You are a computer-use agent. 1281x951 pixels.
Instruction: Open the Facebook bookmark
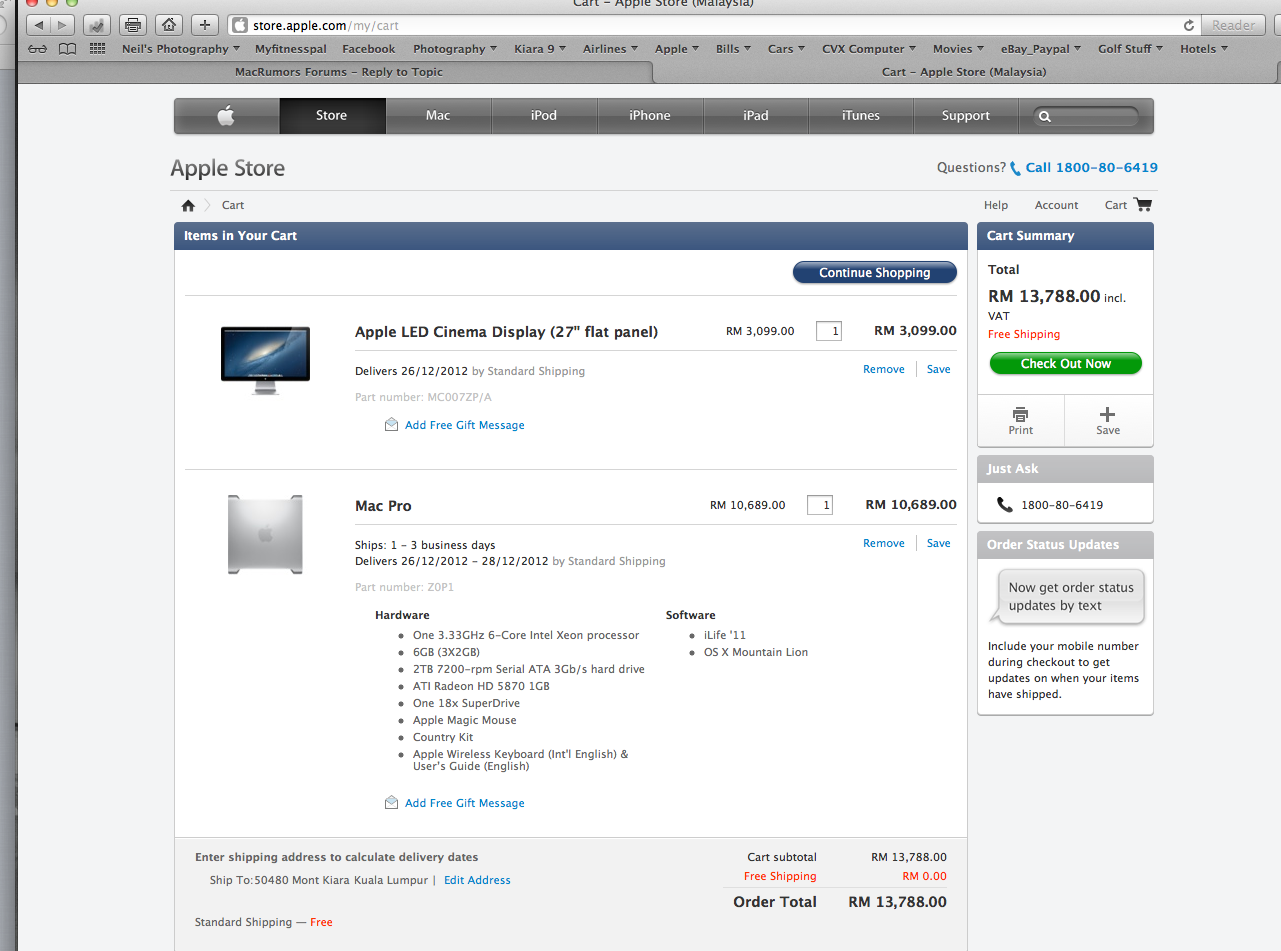point(369,49)
